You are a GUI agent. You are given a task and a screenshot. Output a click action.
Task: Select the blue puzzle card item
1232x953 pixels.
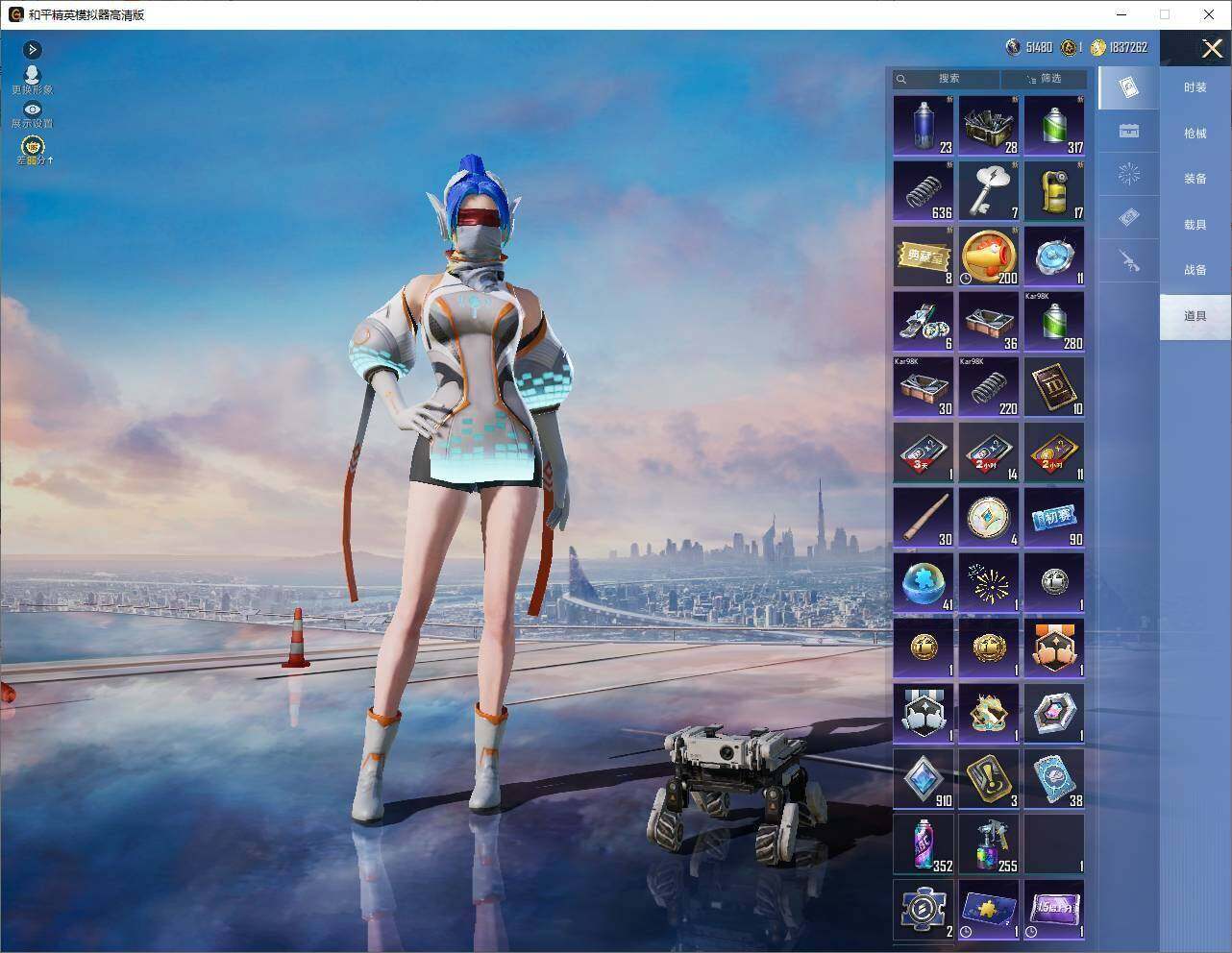[x=989, y=909]
